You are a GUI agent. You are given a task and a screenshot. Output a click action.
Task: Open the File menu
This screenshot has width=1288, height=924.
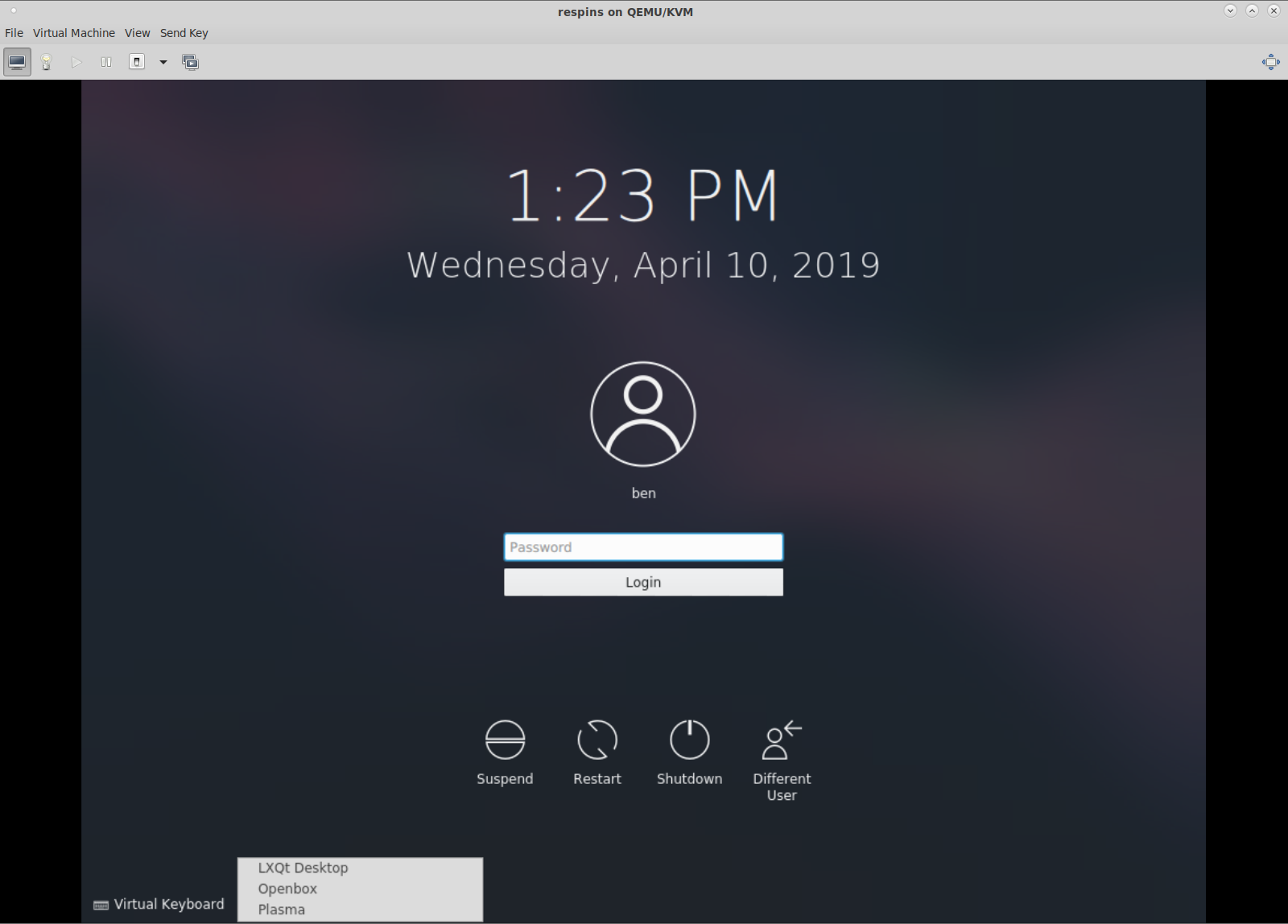14,33
